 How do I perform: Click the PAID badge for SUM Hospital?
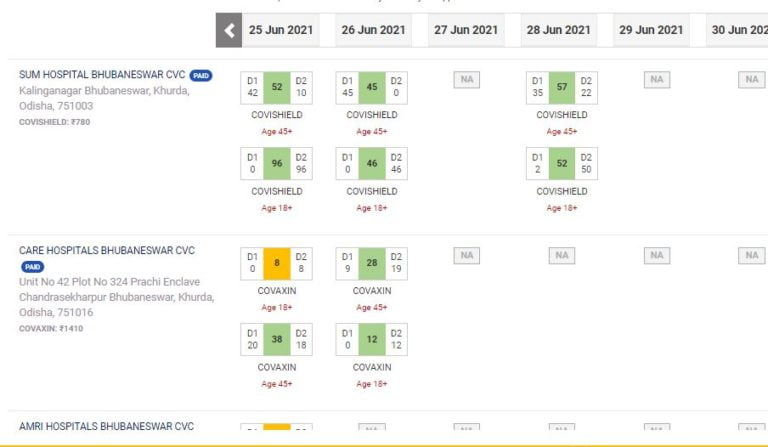[x=201, y=75]
